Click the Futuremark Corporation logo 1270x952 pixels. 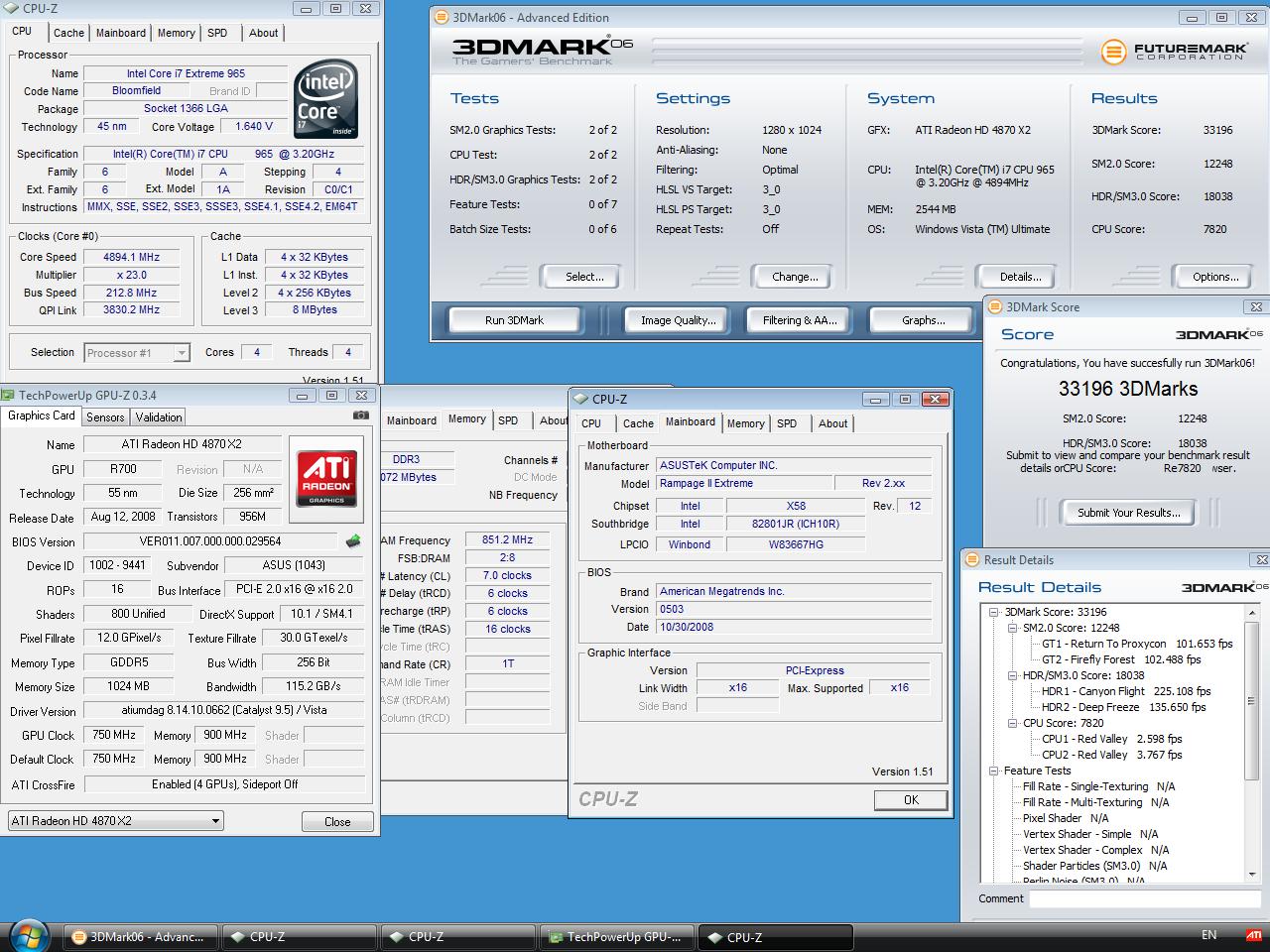coord(1174,51)
